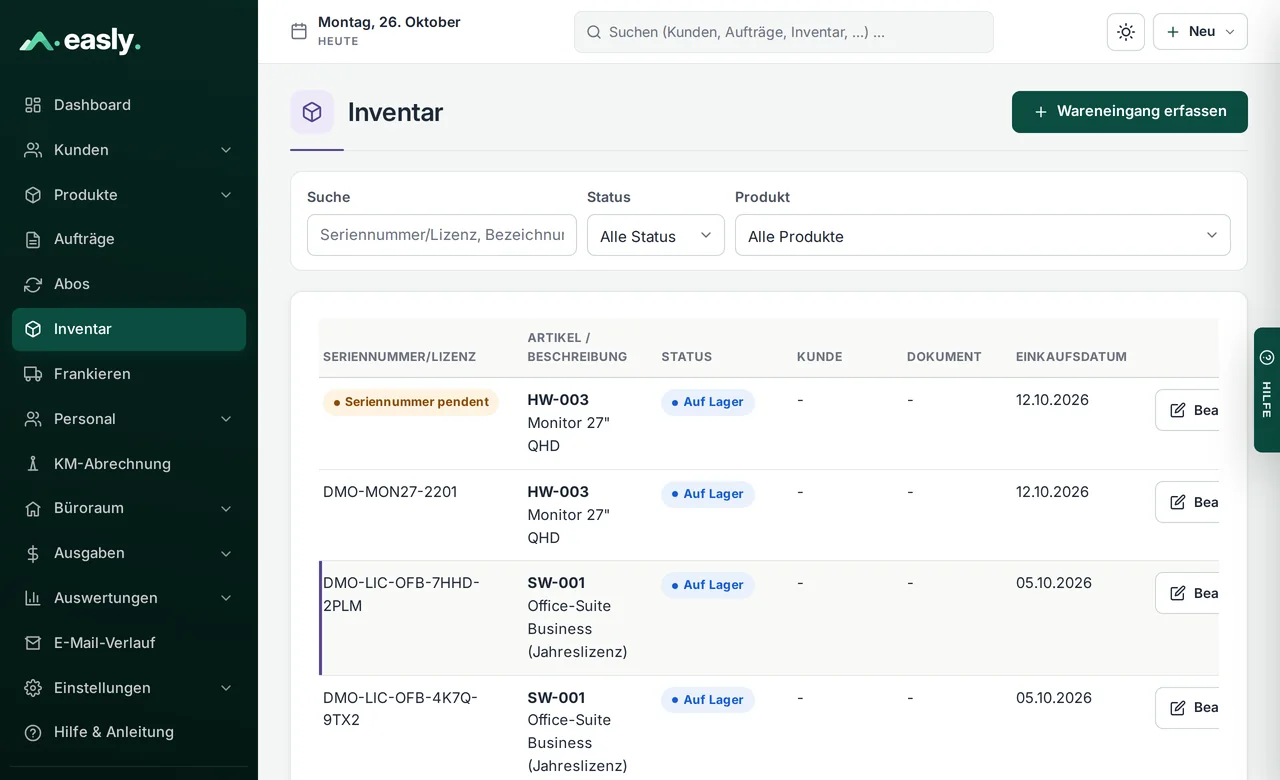The image size is (1280, 780).
Task: Expand the Ausgaben submenu chevron
Action: 226,553
